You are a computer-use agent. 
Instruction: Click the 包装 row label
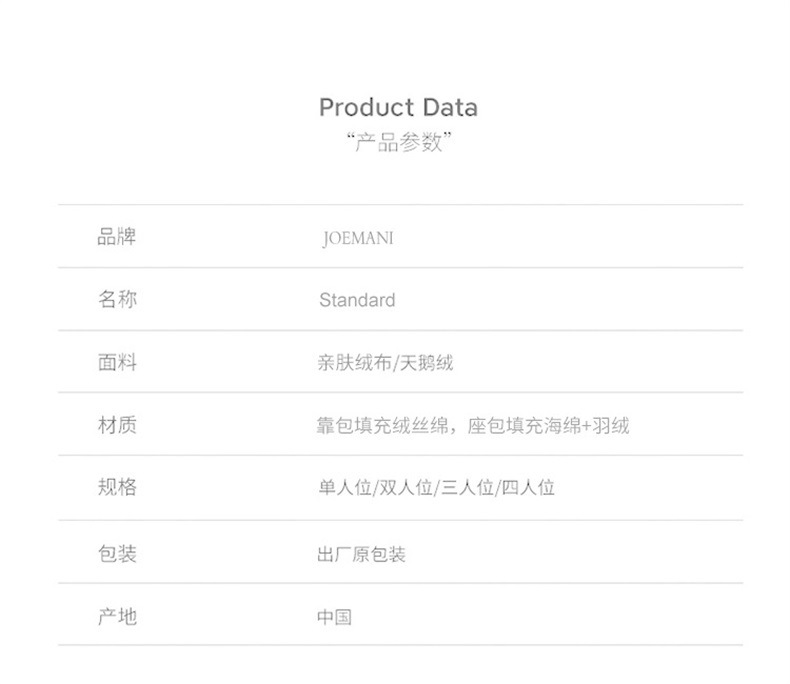tap(117, 554)
